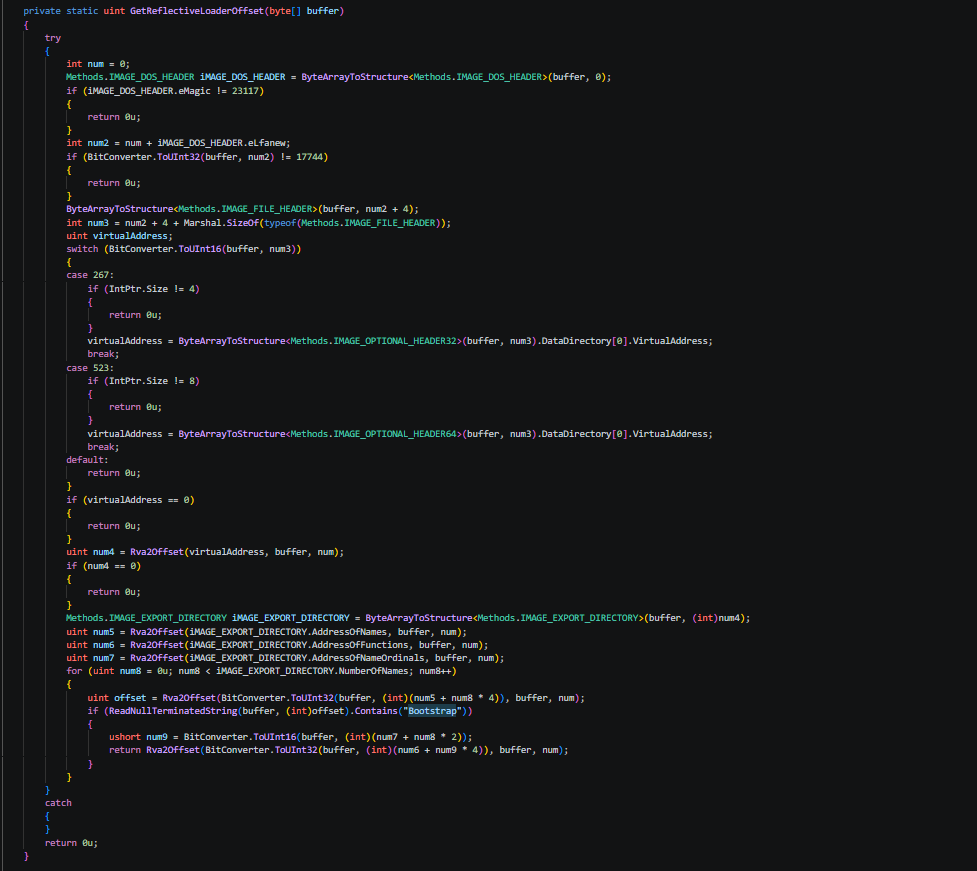Click the 'ushort num9' declaration

(x=138, y=738)
